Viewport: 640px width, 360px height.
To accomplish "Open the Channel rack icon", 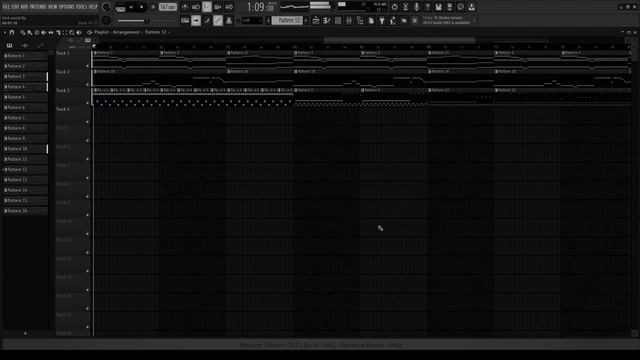I will (x=338, y=20).
